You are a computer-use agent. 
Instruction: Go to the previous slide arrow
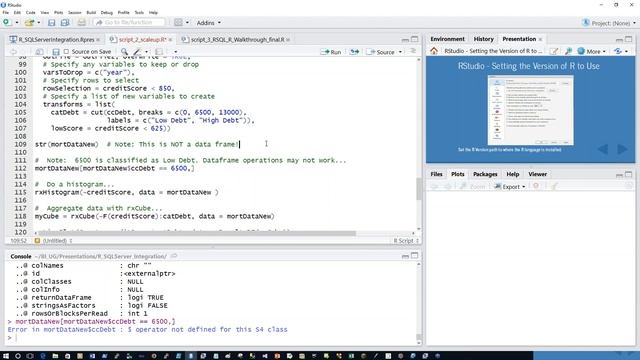(603, 149)
